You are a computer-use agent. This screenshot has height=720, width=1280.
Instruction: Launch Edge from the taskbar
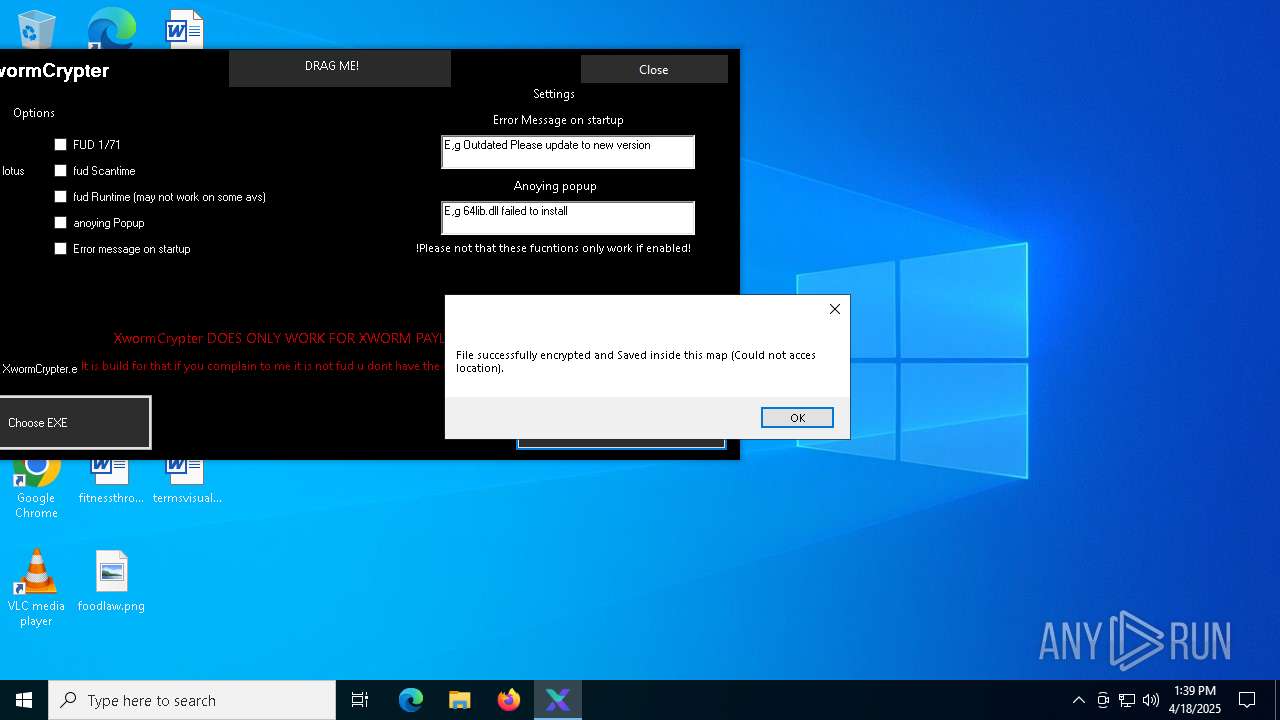point(411,700)
